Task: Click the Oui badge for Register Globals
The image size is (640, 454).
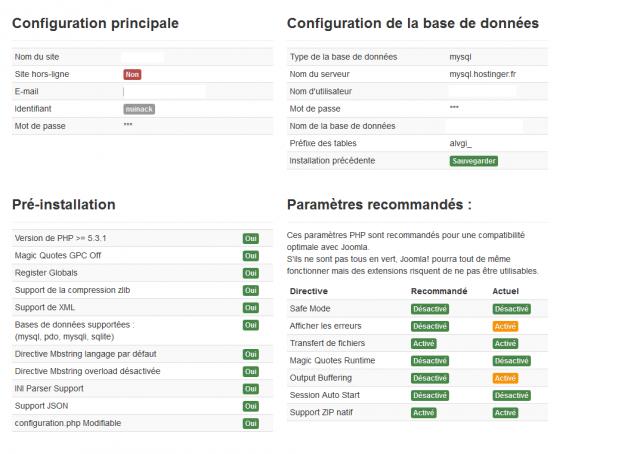Action: (x=251, y=273)
